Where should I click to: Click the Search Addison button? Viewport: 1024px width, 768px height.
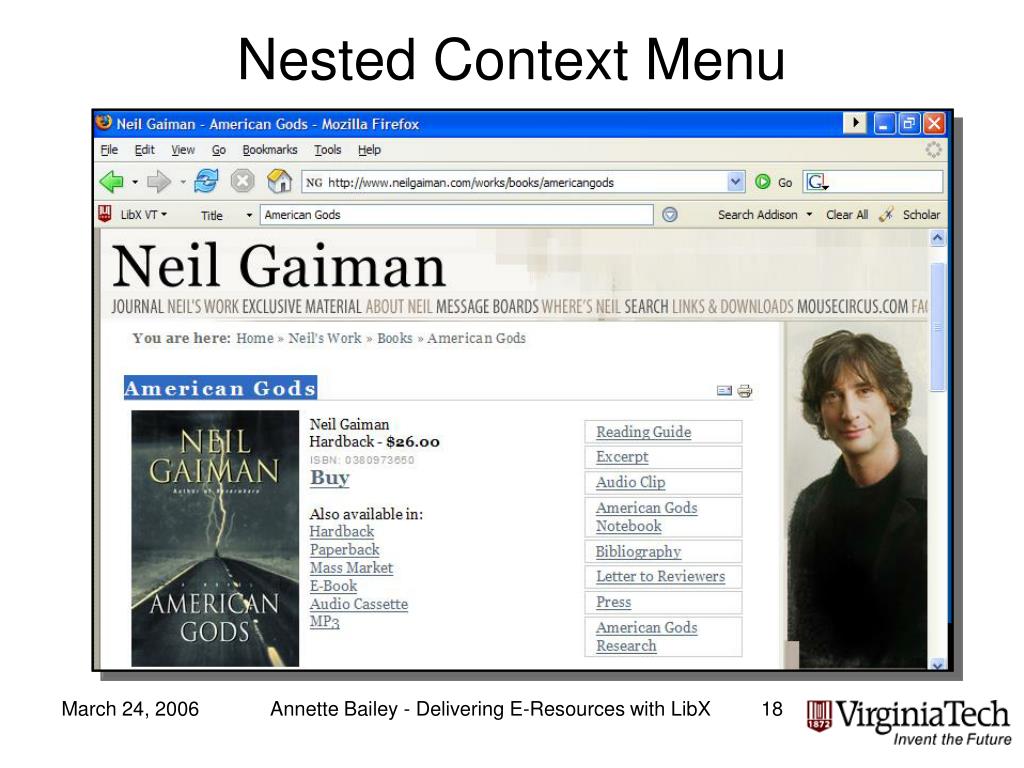(x=758, y=215)
